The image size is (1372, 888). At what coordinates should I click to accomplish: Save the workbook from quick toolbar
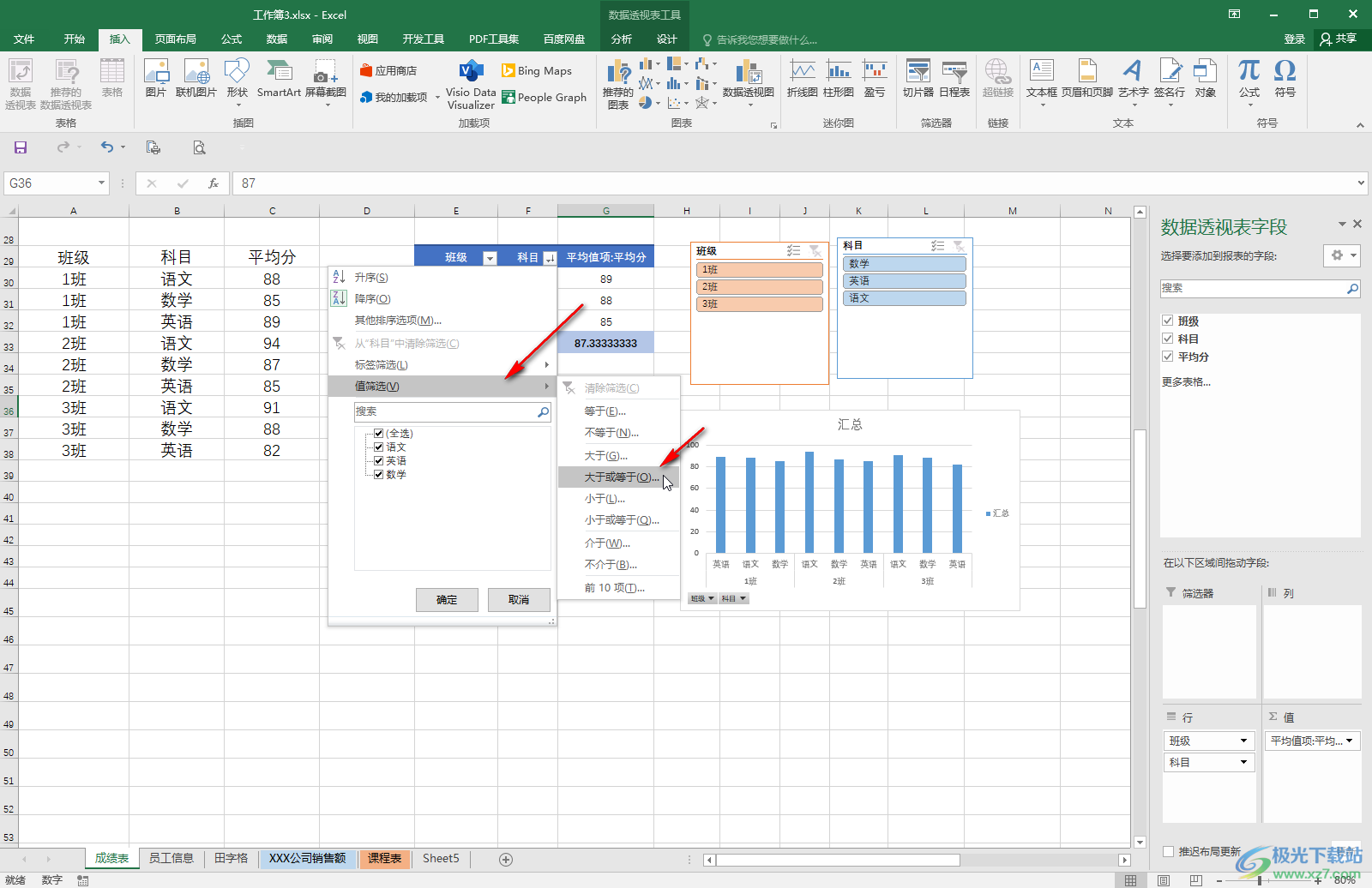click(x=21, y=147)
